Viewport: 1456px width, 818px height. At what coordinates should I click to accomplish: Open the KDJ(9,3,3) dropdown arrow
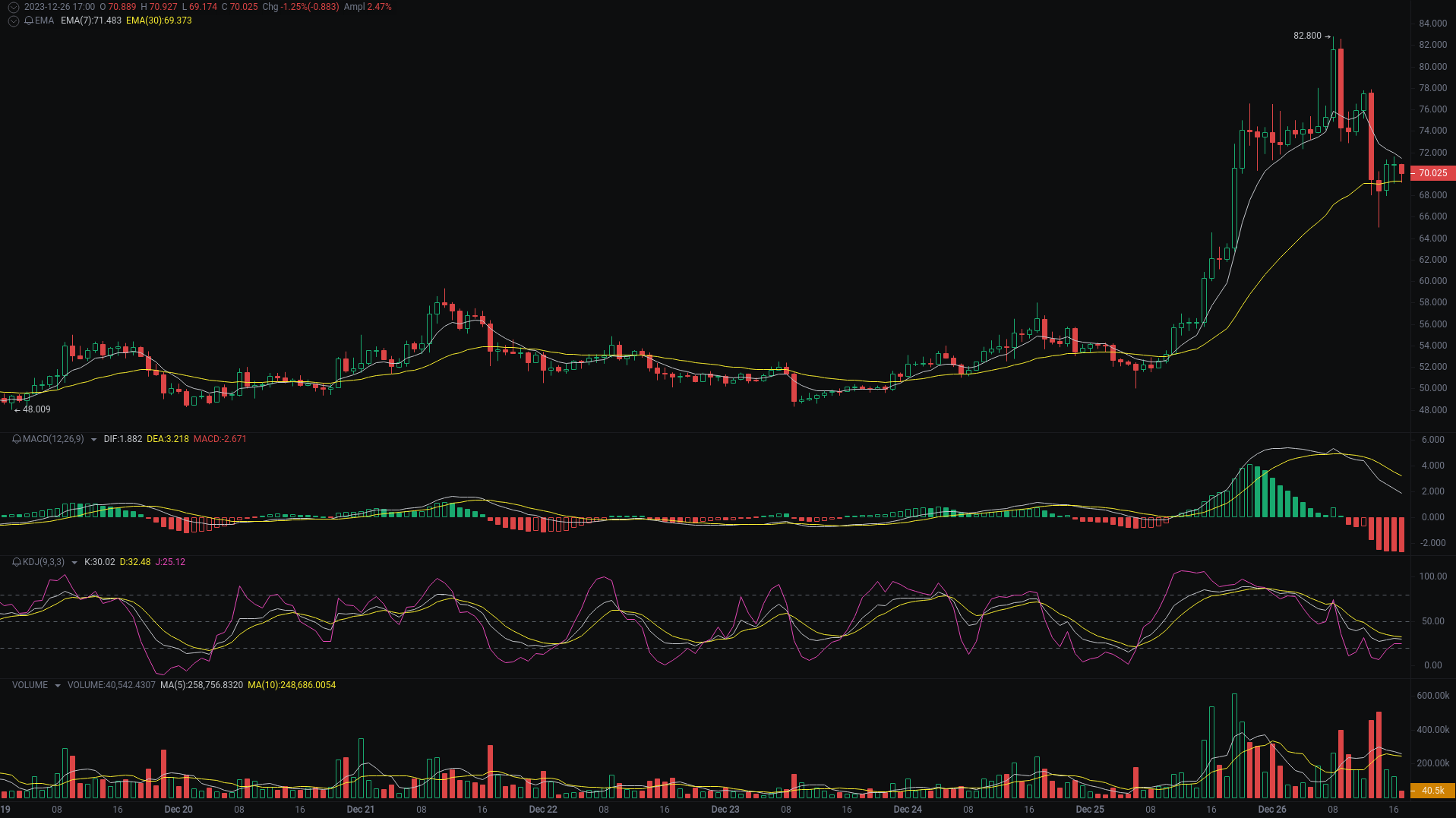[x=74, y=562]
